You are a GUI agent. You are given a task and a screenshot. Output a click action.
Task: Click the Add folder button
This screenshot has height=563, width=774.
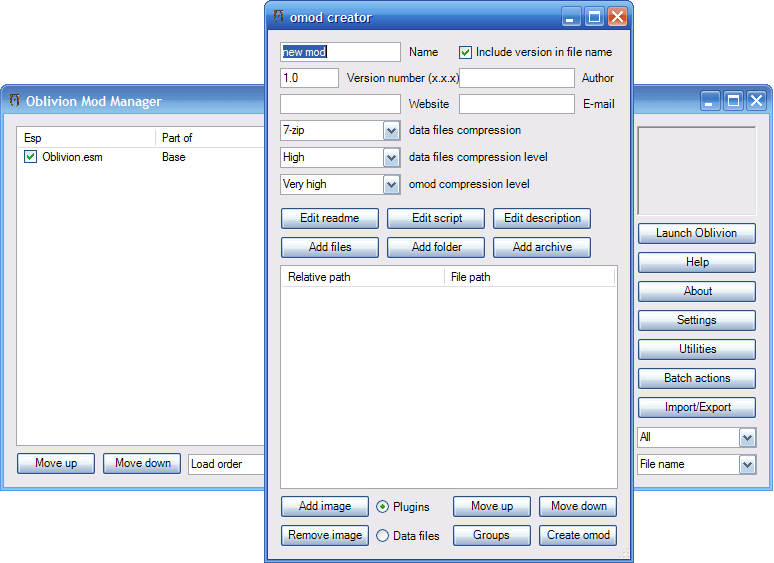click(x=436, y=247)
